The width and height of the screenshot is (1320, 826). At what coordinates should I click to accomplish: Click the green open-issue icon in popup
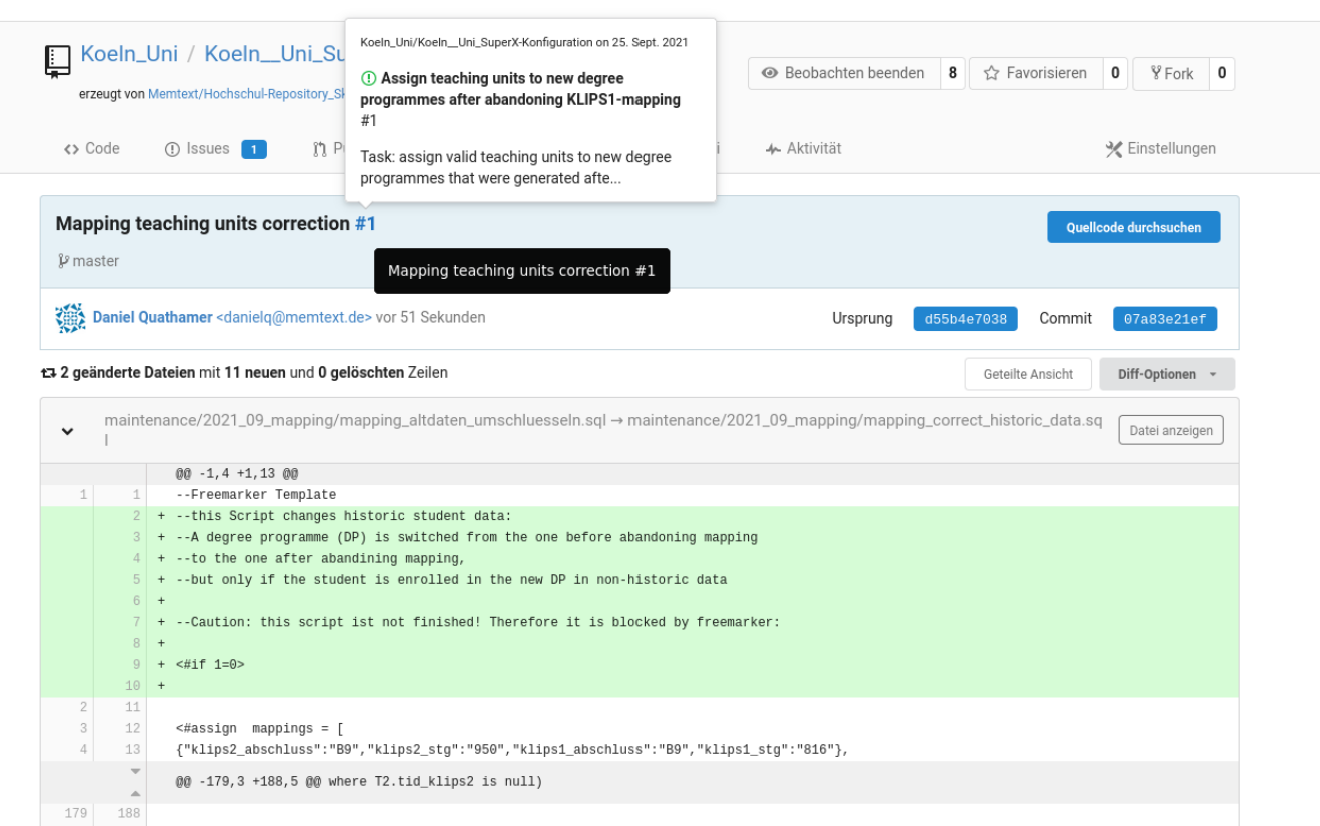(x=368, y=78)
